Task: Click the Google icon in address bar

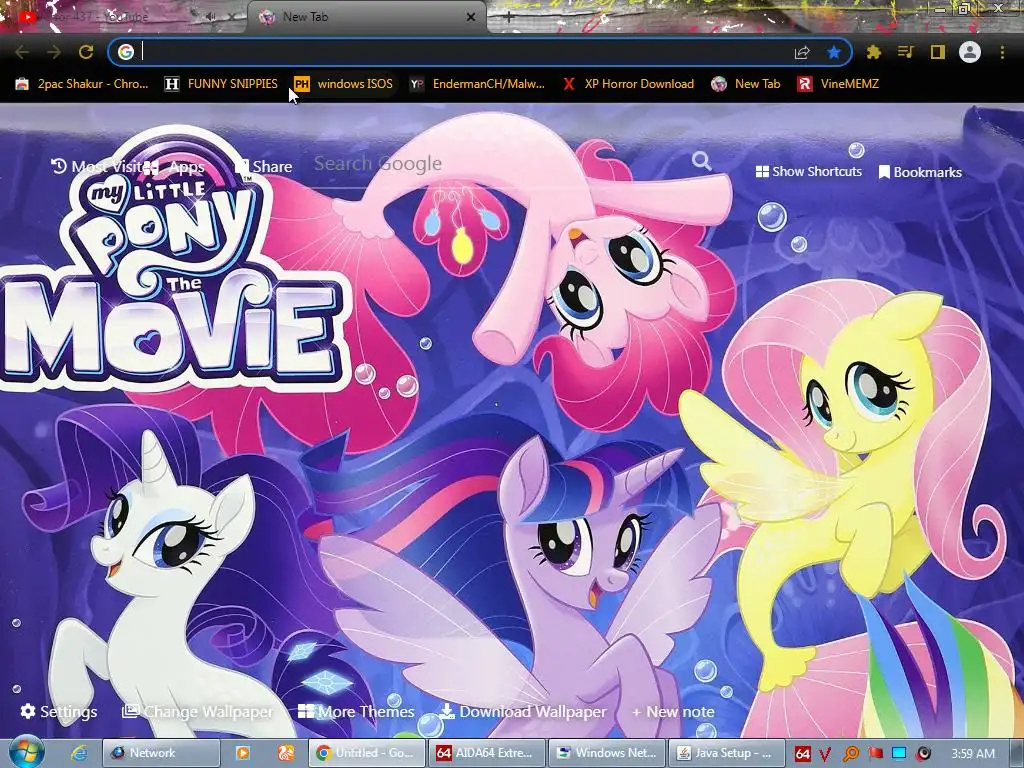Action: 126,52
